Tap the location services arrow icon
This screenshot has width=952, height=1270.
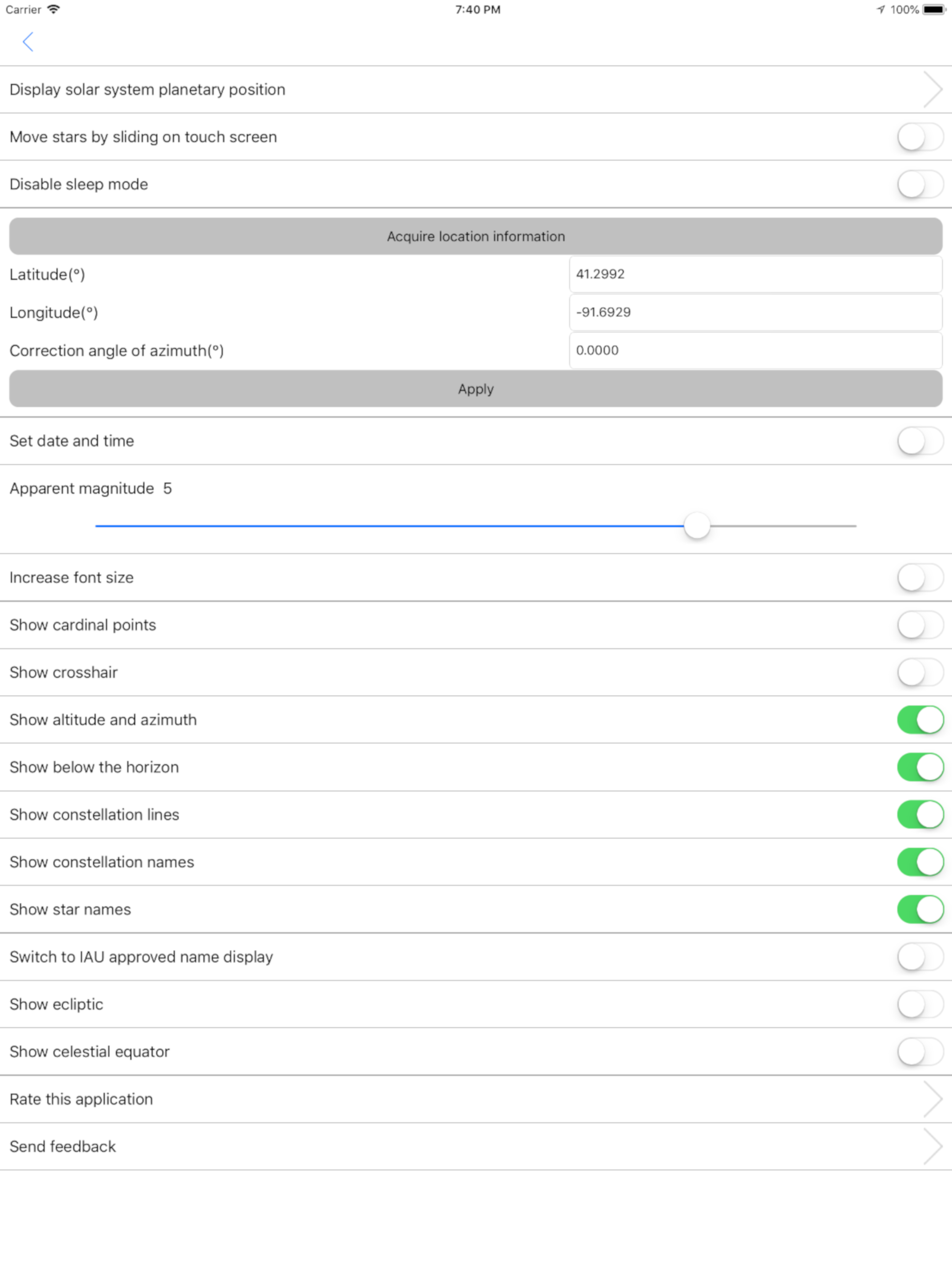[x=881, y=9]
